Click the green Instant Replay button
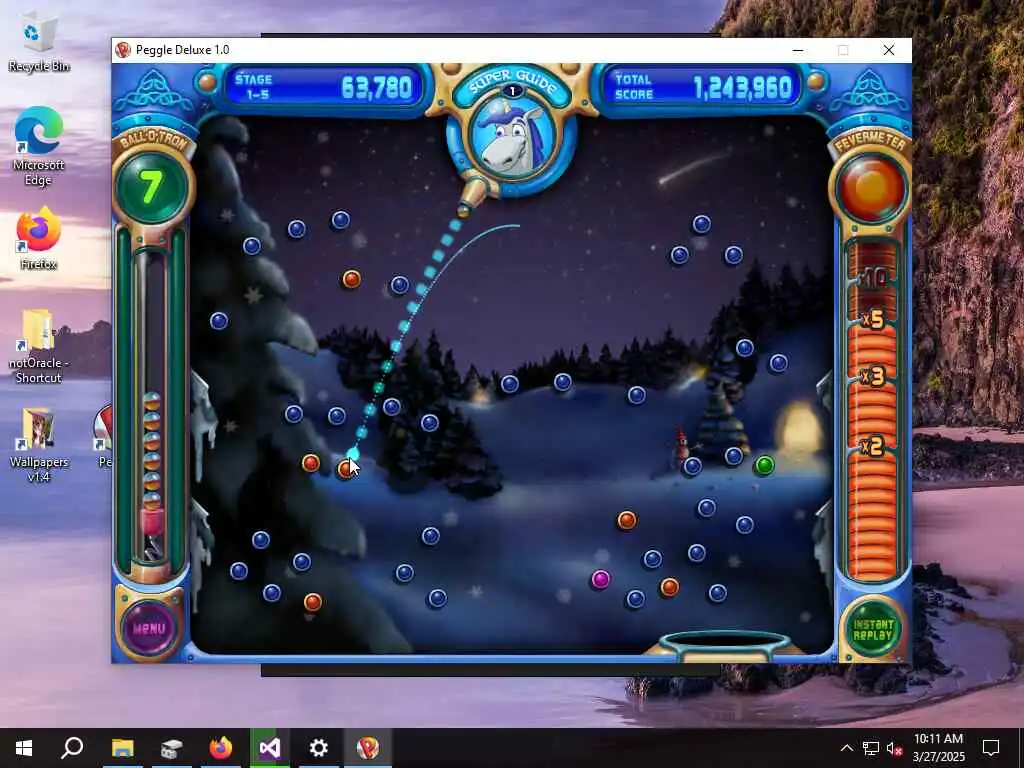The height and width of the screenshot is (768, 1024). (x=872, y=630)
